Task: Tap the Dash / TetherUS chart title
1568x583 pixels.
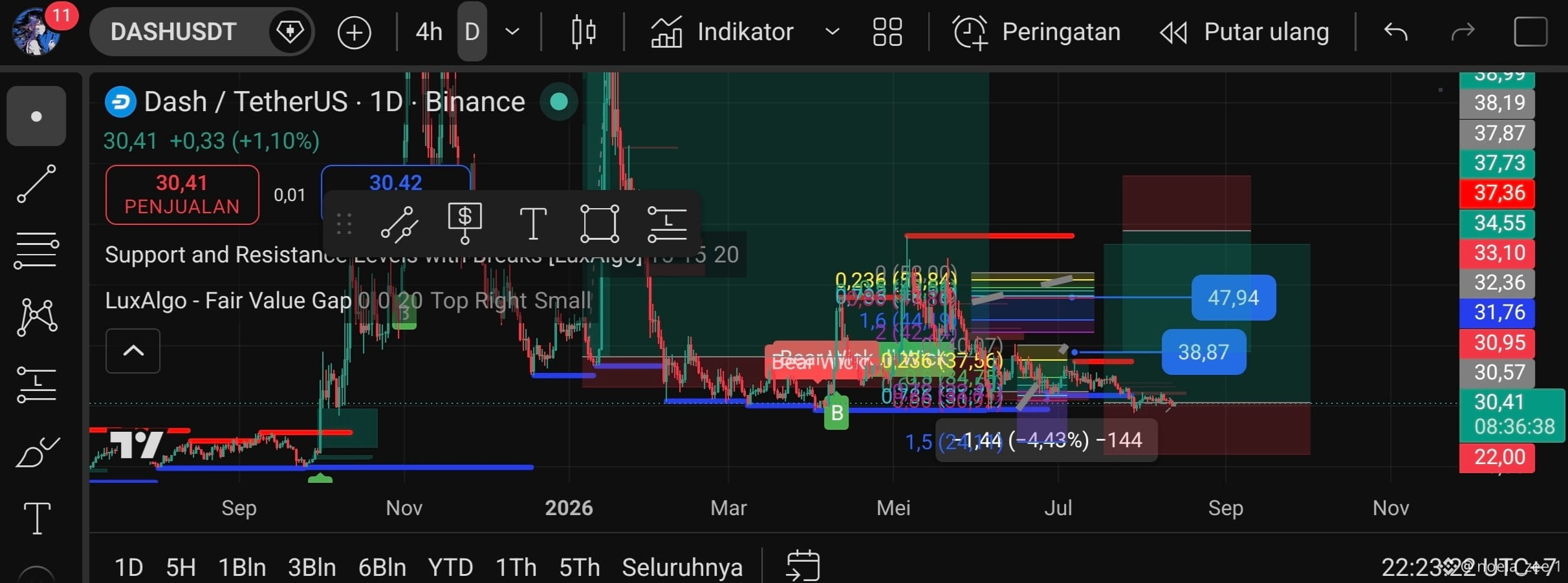Action: coord(334,101)
